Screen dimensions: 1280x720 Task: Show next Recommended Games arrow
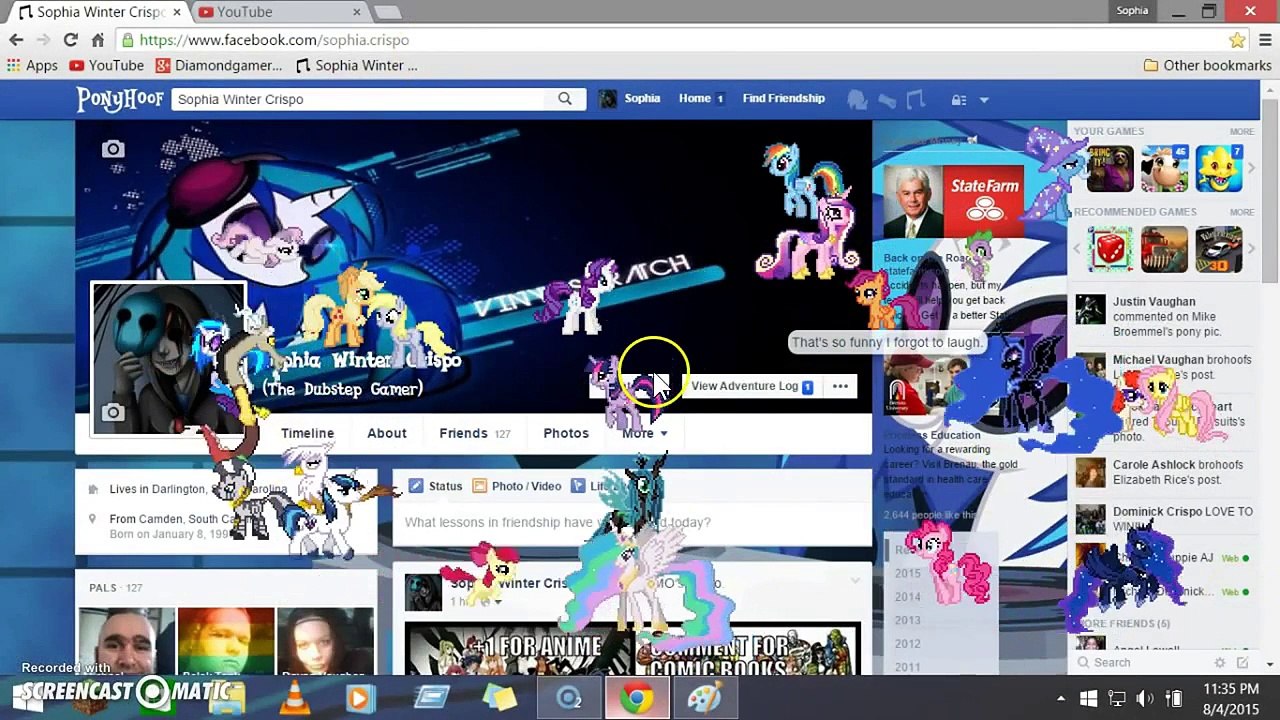1251,250
